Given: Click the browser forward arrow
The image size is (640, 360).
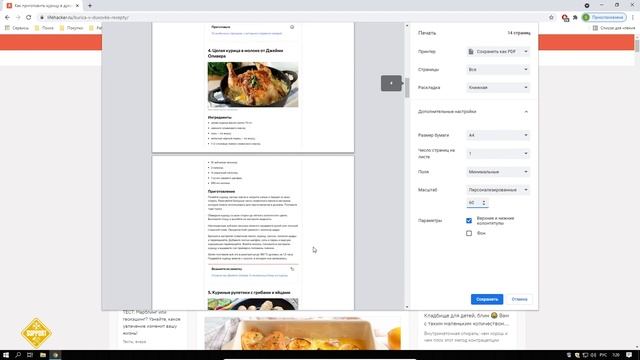Looking at the screenshot, I should pyautogui.click(x=18, y=18).
